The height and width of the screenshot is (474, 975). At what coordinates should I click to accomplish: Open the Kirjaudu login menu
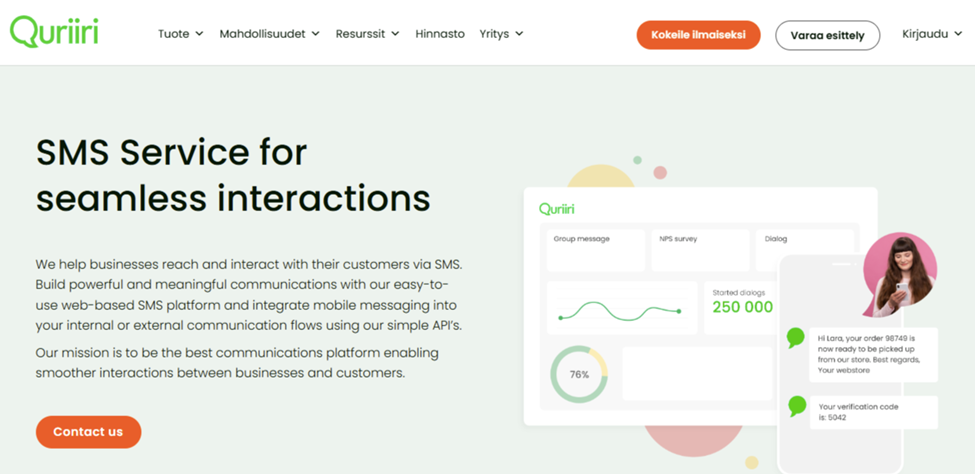[933, 34]
